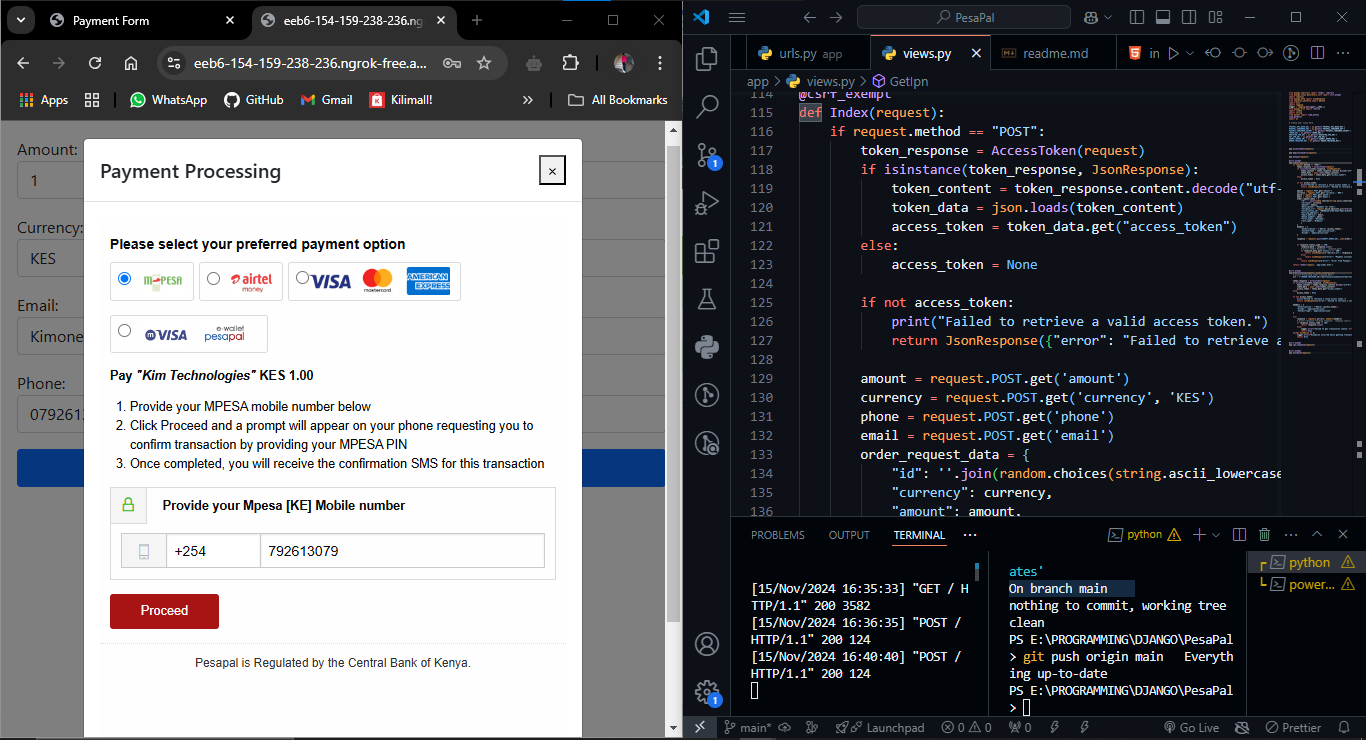Click the red Proceed button
The image size is (1366, 740).
[x=164, y=611]
